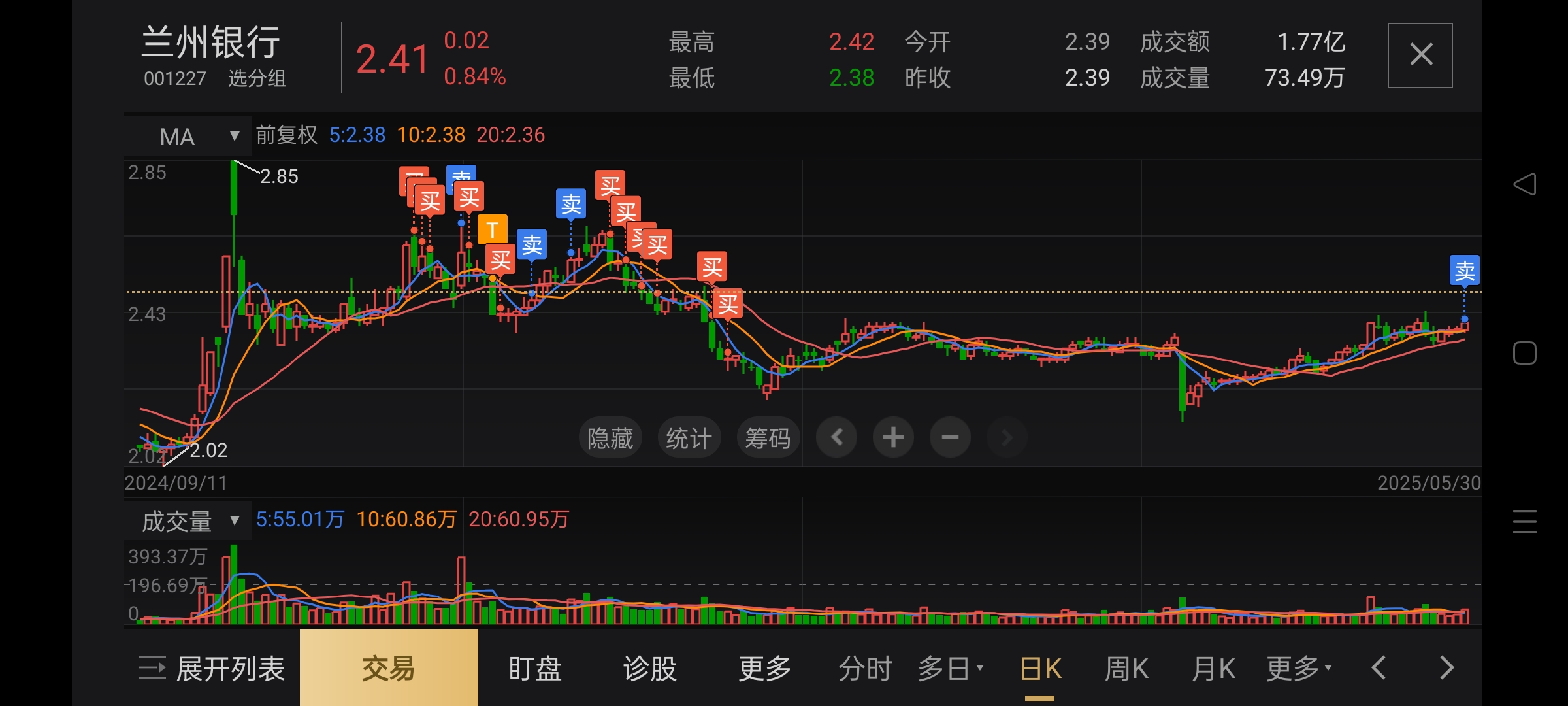The image size is (1568, 706).
Task: Open the 盯盘 watch tab
Action: click(535, 669)
